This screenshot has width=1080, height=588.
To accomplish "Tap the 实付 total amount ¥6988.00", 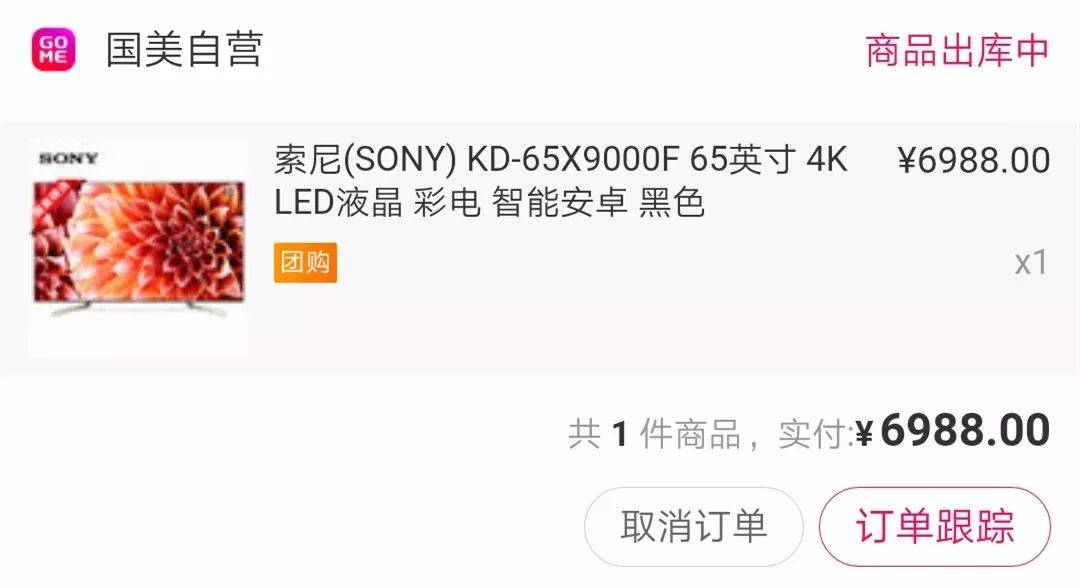I will click(952, 431).
